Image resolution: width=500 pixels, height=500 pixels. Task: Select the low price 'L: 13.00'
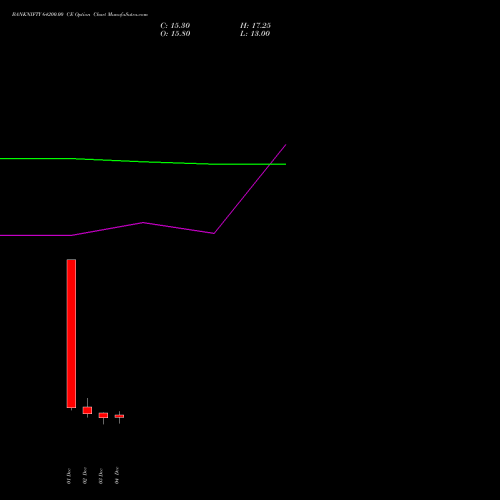click(x=255, y=34)
